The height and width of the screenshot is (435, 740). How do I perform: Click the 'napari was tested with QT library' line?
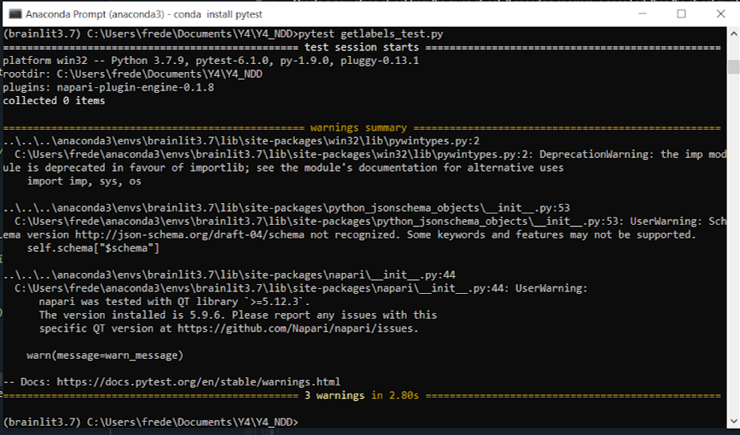point(175,301)
